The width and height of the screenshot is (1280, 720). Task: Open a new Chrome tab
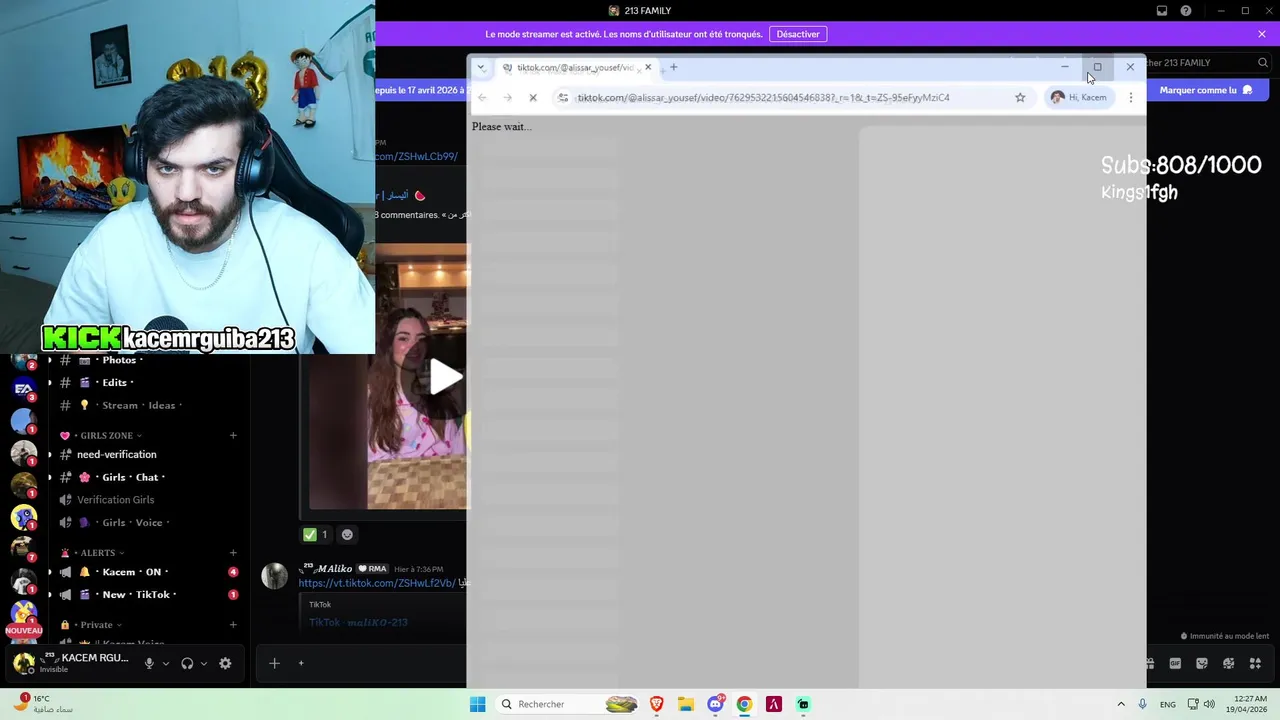click(674, 67)
